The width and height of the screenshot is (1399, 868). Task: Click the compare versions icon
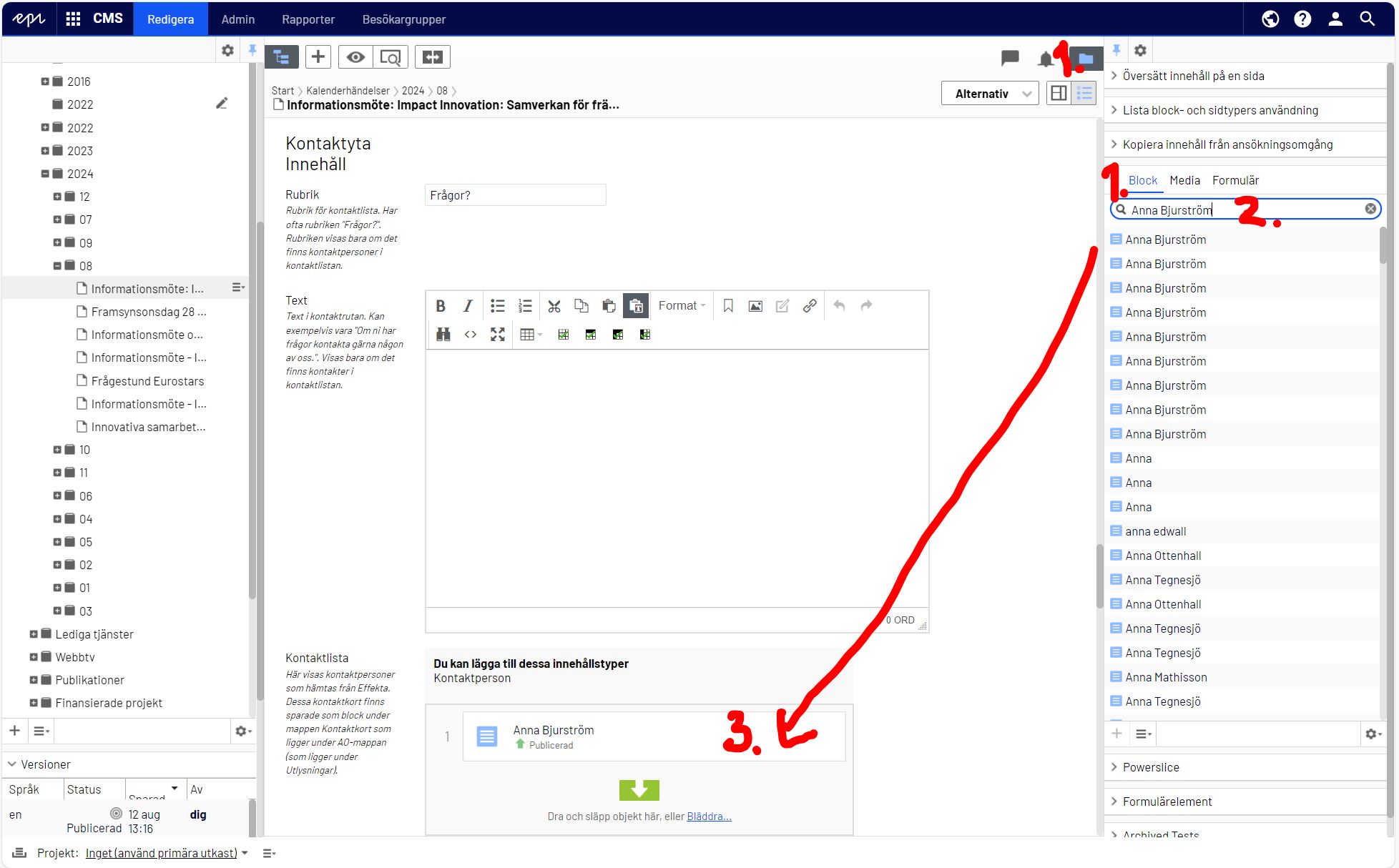coord(432,57)
